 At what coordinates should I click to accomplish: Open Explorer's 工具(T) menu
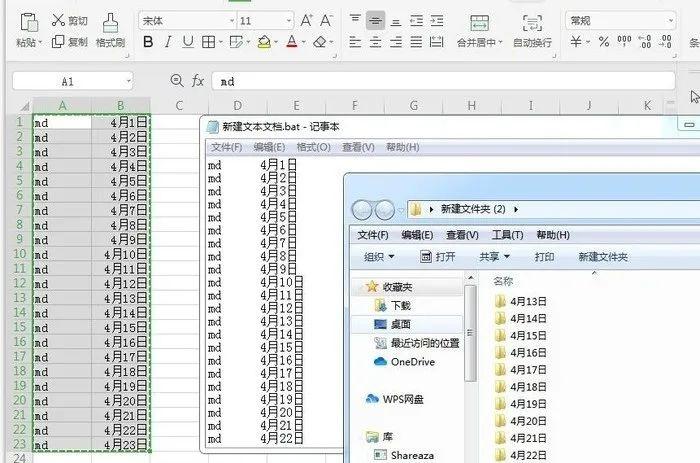[507, 235]
